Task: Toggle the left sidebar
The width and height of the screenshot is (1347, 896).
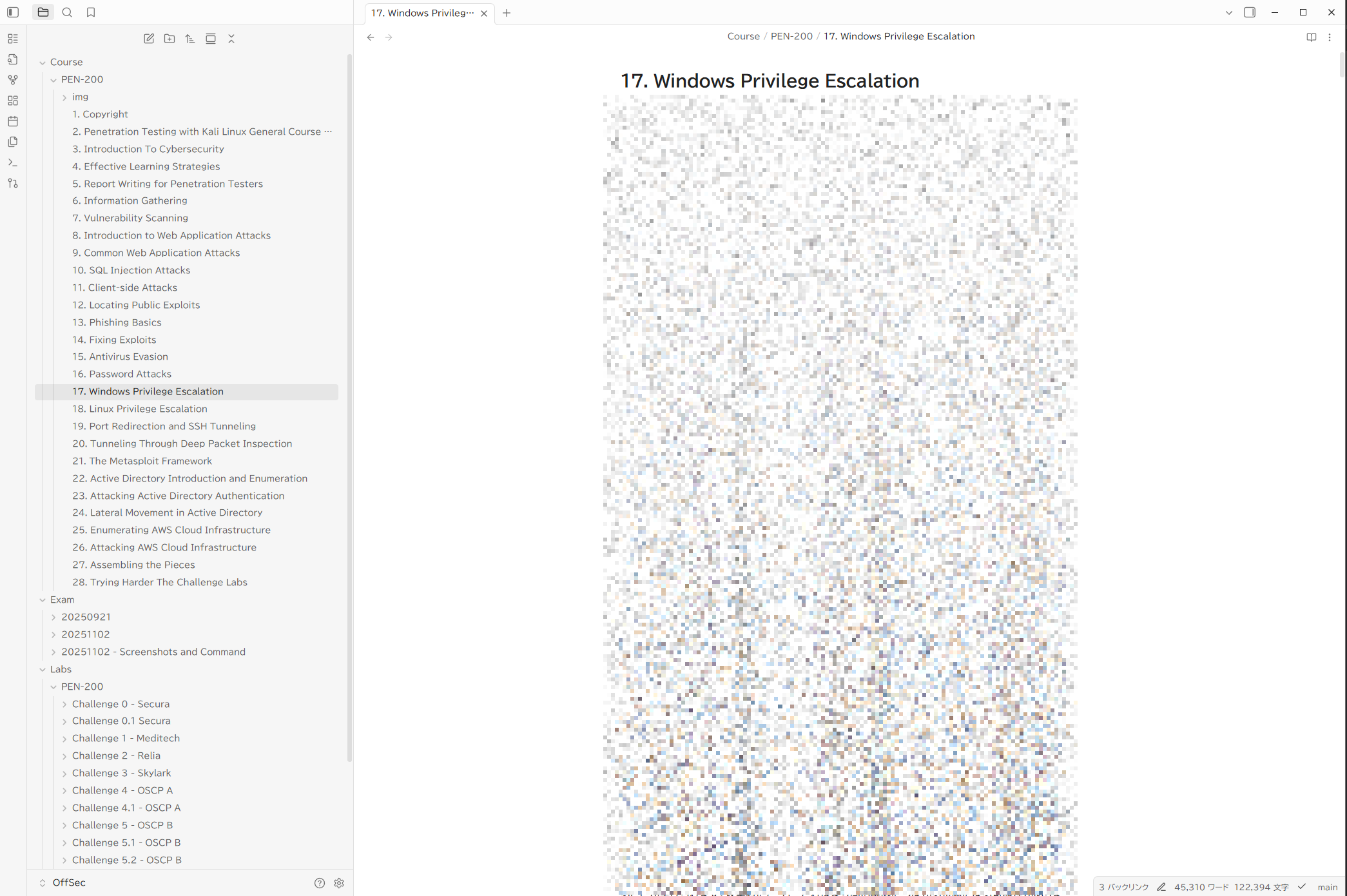Action: (13, 12)
